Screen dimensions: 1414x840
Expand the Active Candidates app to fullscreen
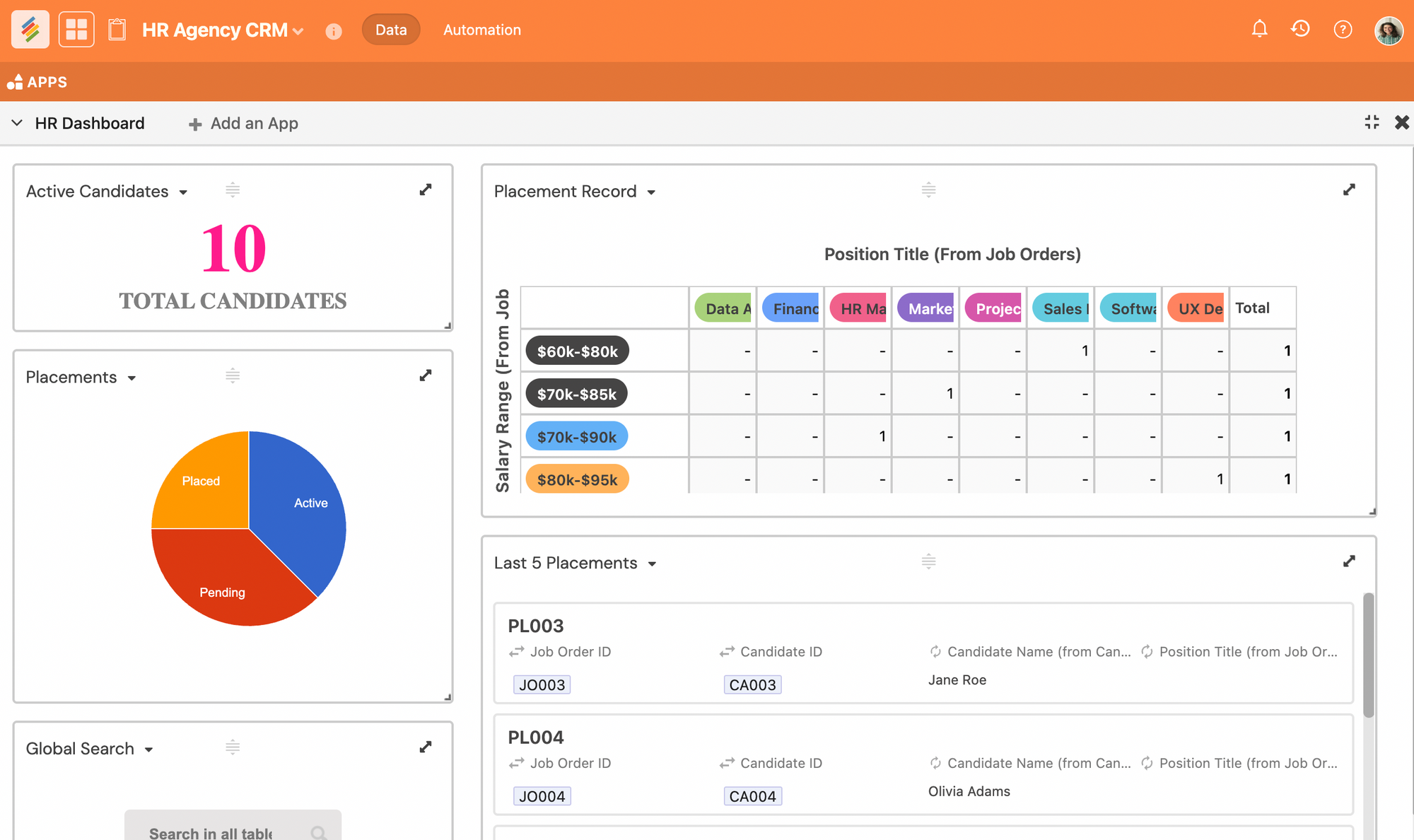click(x=426, y=190)
